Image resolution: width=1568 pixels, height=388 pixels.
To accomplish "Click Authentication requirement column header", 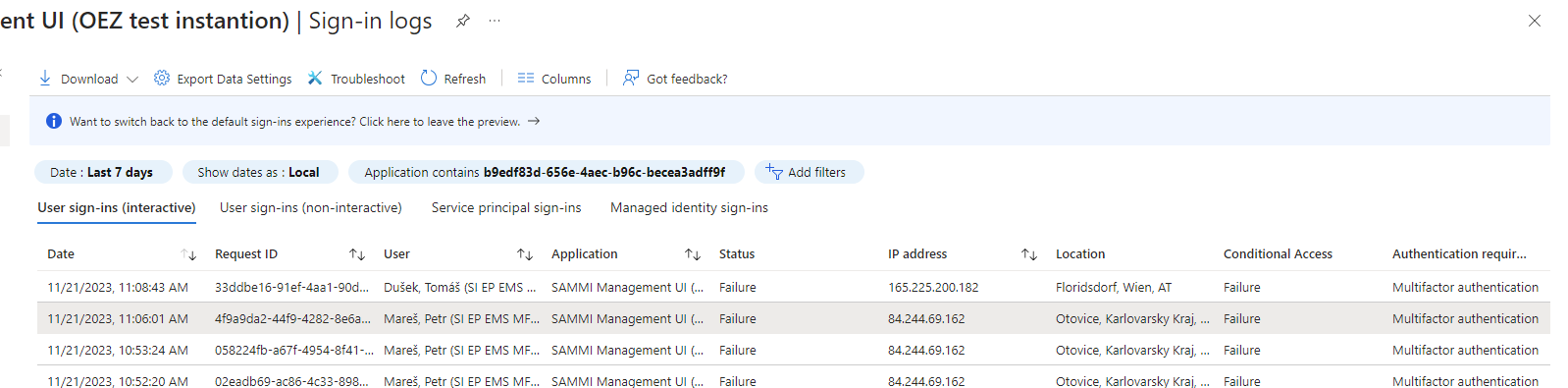I will pyautogui.click(x=1459, y=254).
